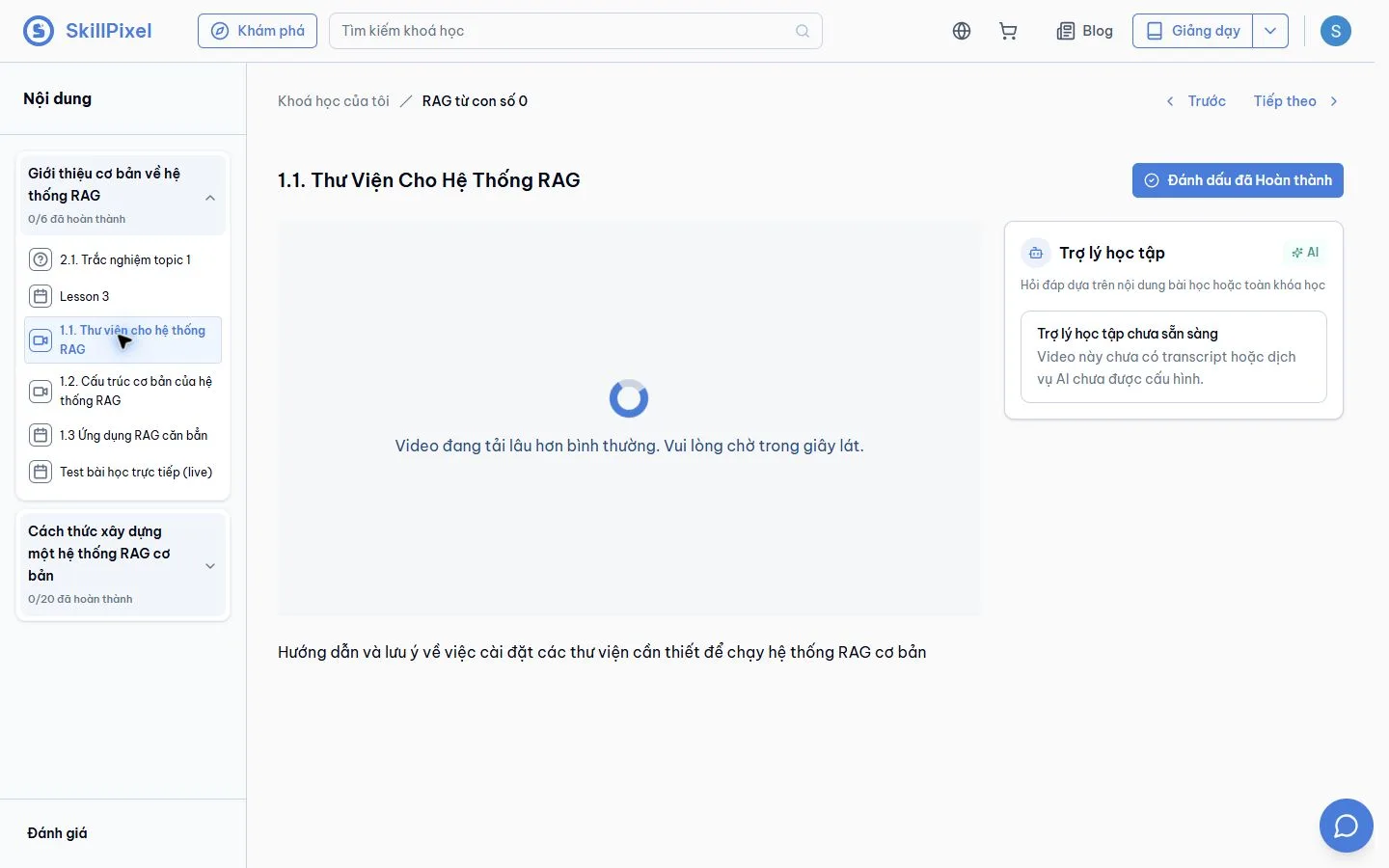Open the Giảng dạy dropdown arrow
This screenshot has height=868, width=1389.
tap(1270, 31)
